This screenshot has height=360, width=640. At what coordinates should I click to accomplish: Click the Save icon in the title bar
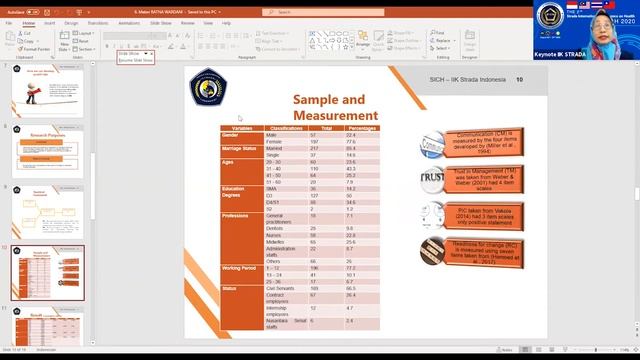point(47,12)
